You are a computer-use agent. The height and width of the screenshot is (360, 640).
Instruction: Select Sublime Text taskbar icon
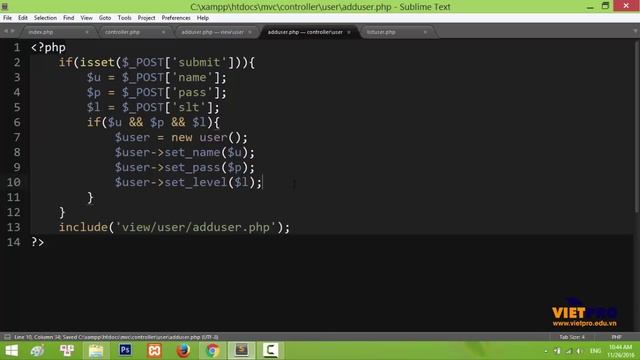(241, 350)
